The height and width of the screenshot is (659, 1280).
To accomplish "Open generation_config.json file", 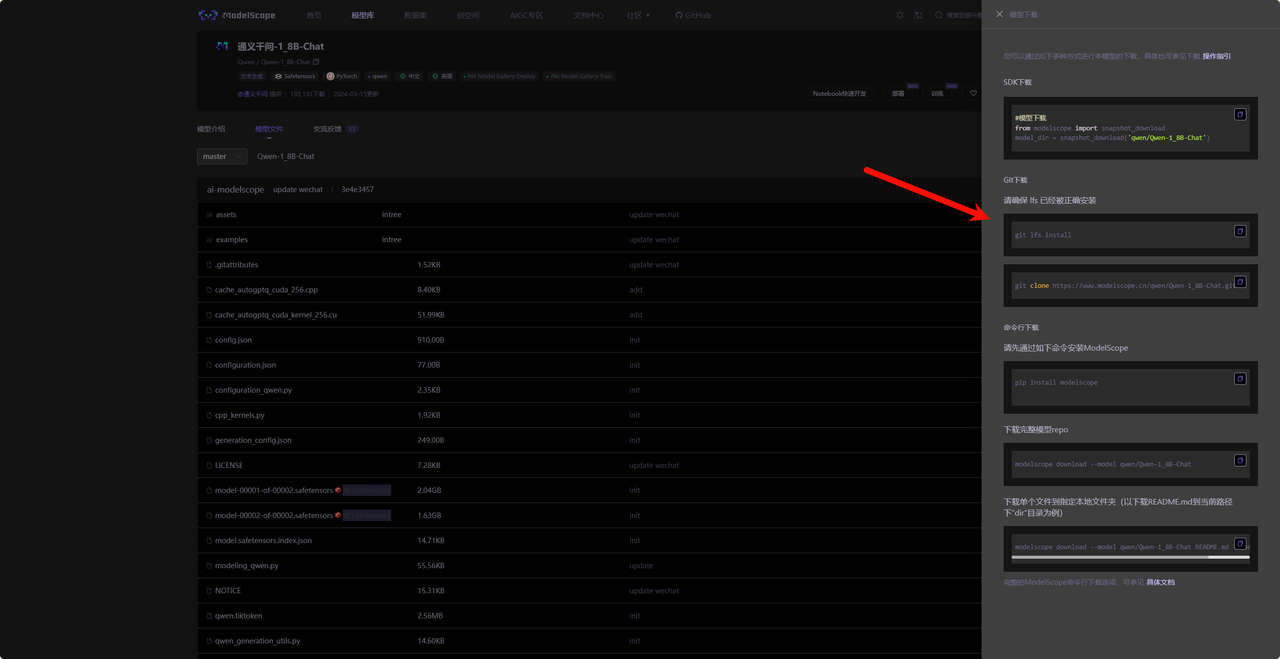I will (253, 440).
